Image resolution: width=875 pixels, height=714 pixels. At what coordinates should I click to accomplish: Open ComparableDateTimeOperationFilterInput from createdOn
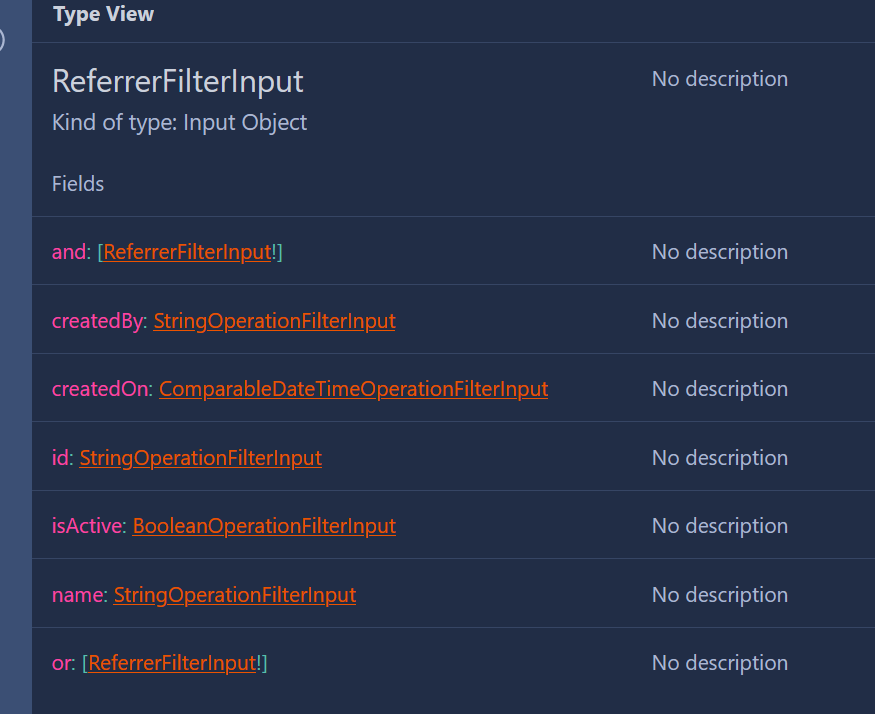click(353, 389)
